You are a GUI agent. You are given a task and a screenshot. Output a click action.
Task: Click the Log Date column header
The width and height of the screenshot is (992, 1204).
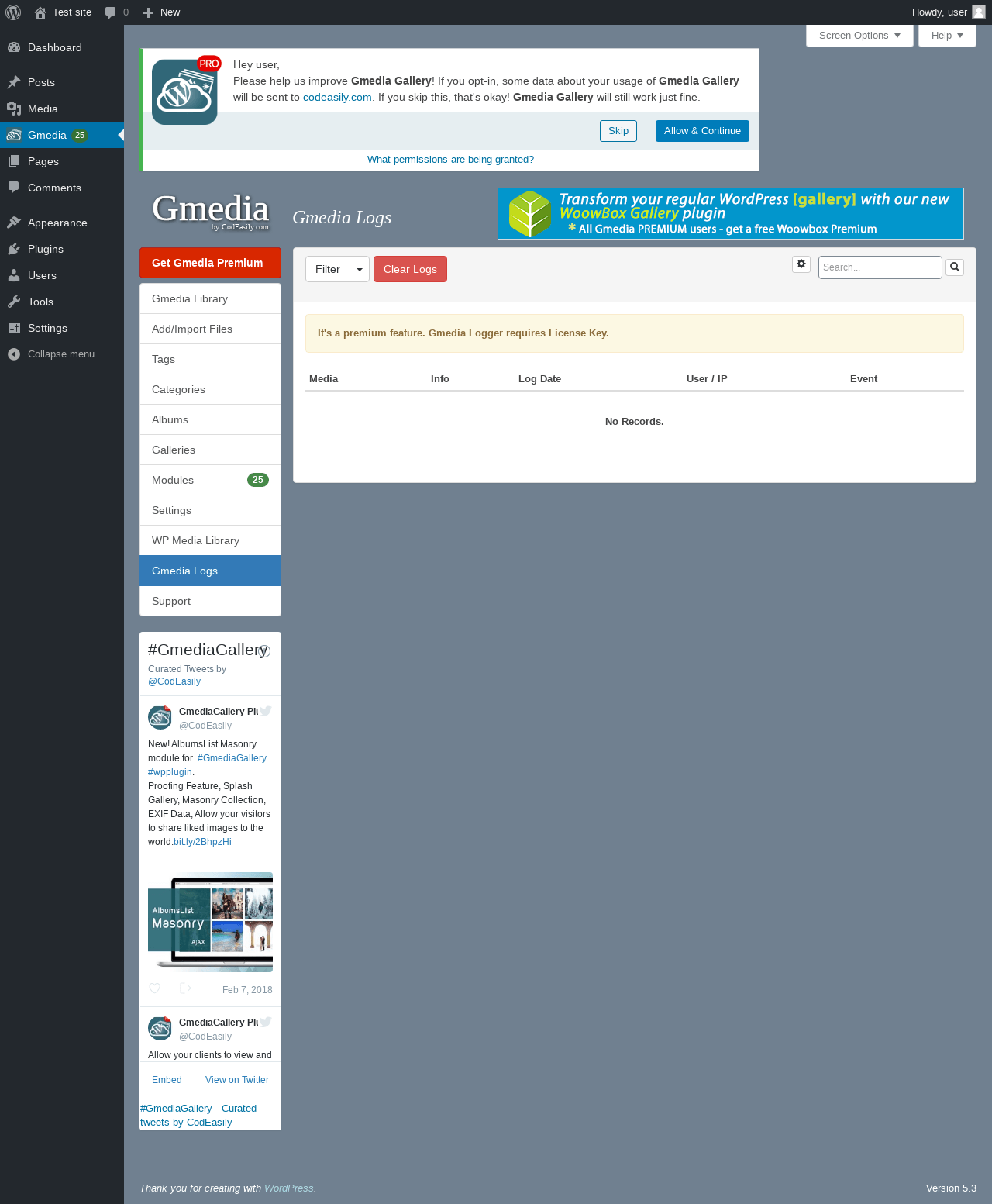coord(539,379)
